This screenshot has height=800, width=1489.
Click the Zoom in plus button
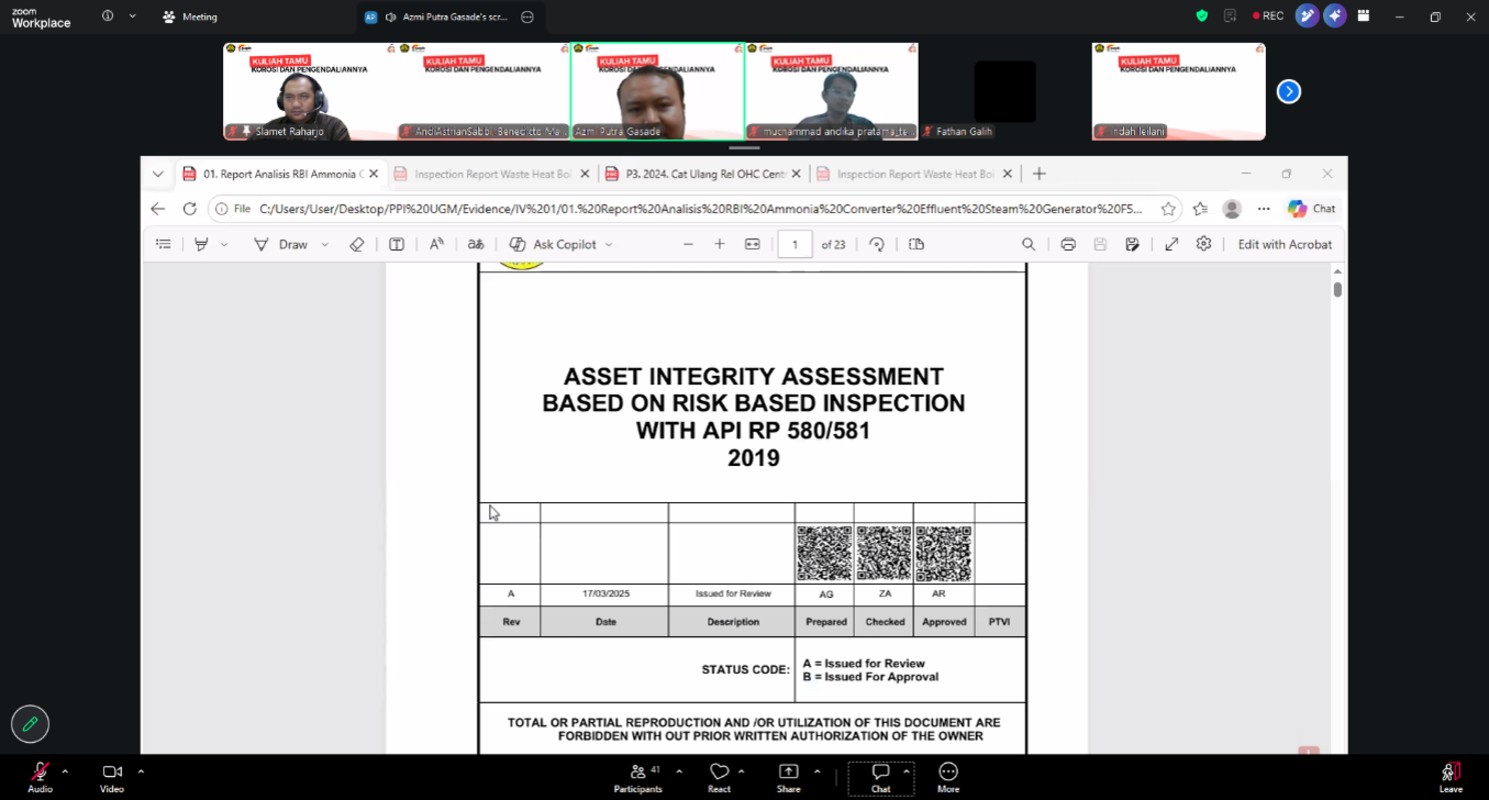(x=719, y=244)
